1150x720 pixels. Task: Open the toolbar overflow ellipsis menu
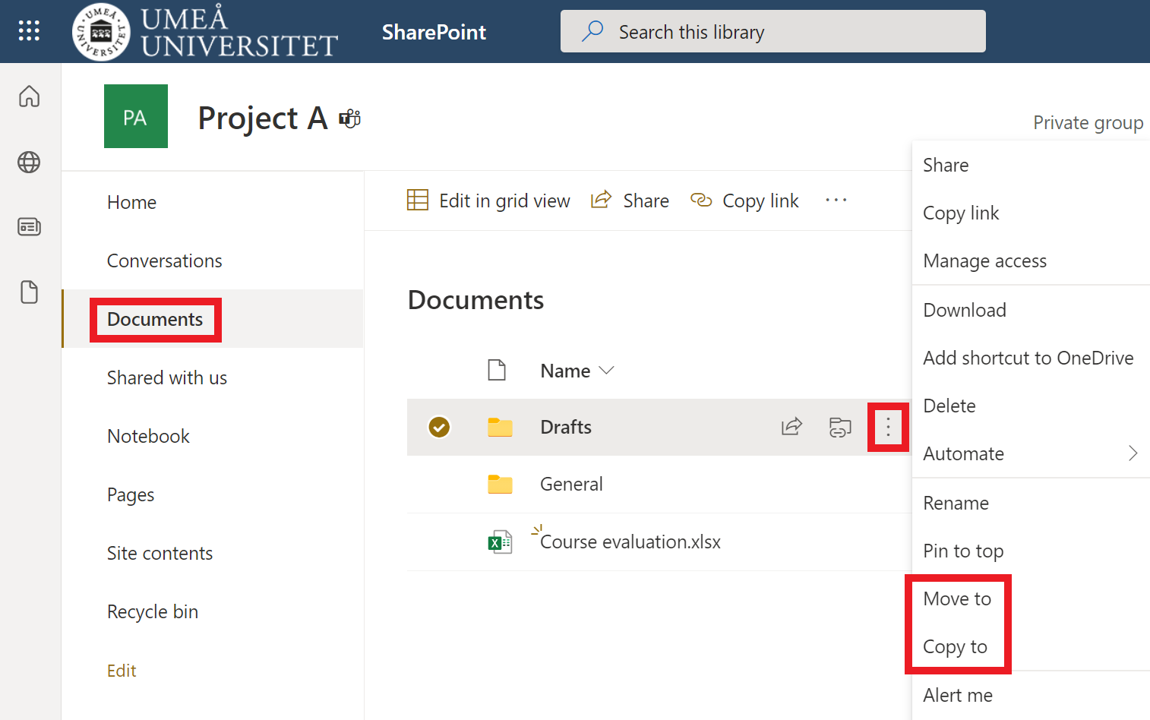[836, 200]
